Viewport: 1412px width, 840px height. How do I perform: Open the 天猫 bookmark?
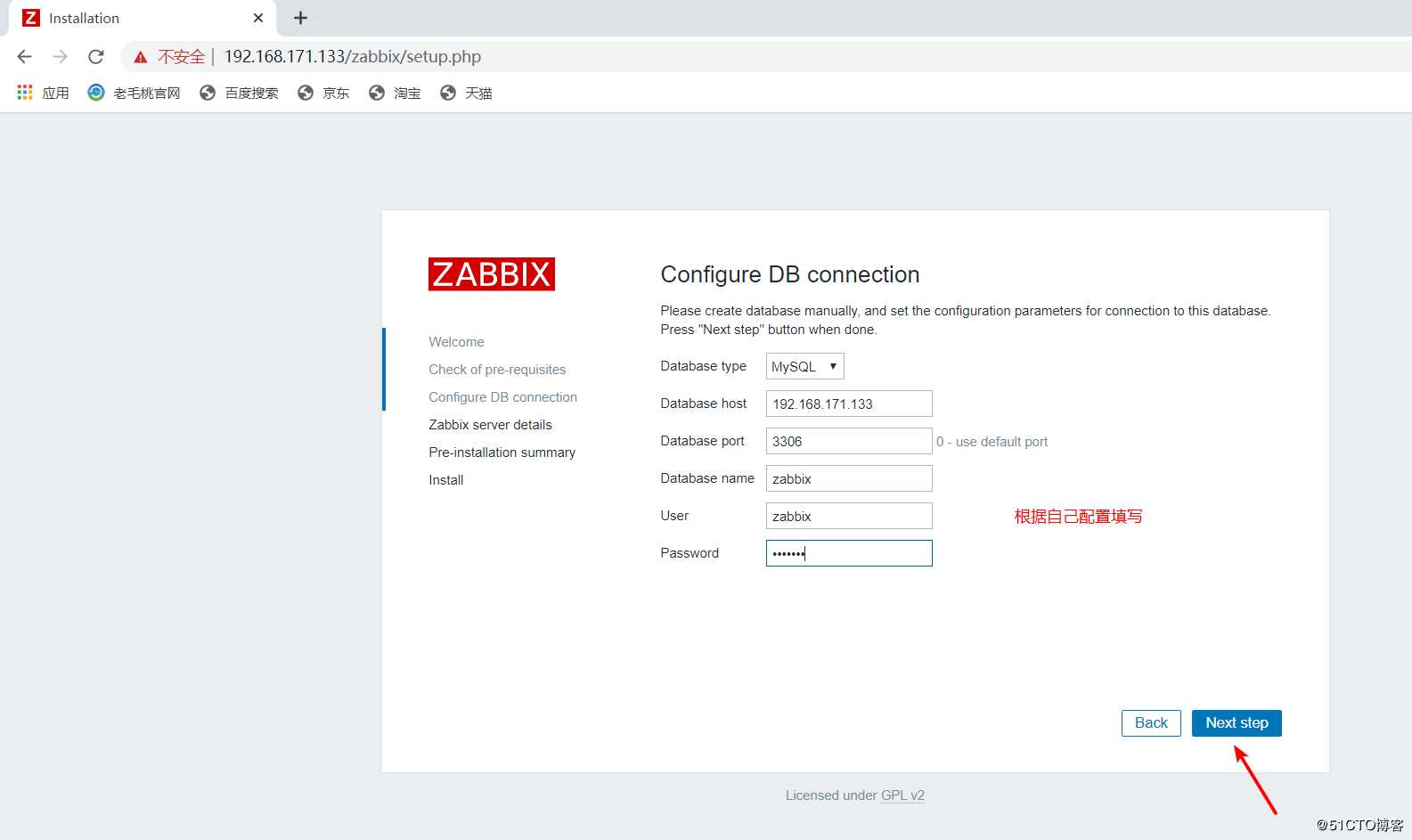tap(466, 93)
